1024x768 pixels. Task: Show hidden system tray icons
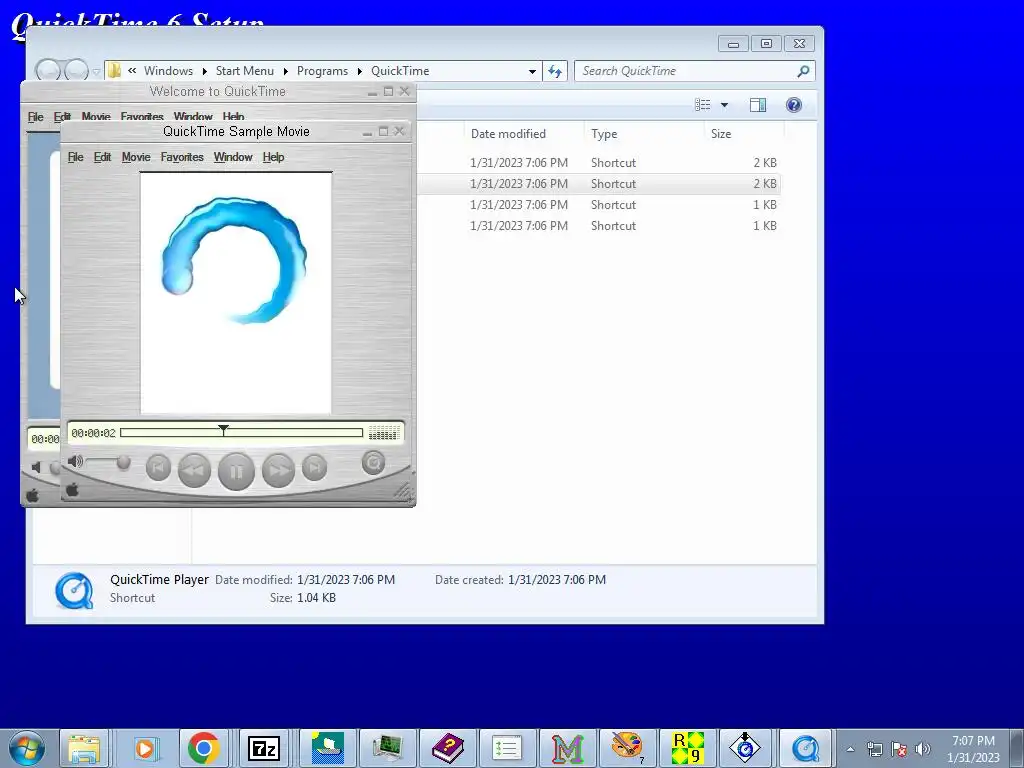[850, 749]
